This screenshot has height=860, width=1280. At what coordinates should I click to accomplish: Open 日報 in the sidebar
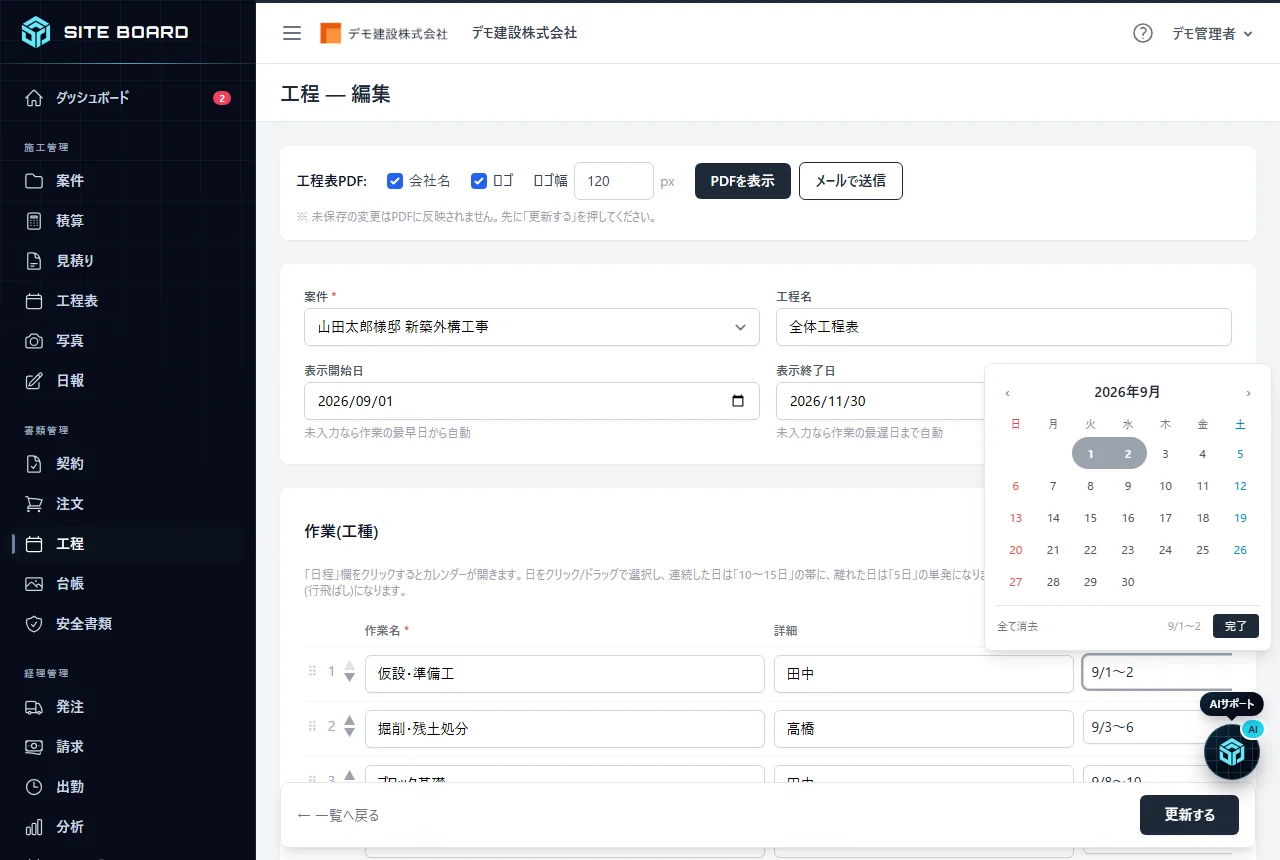tap(128, 381)
